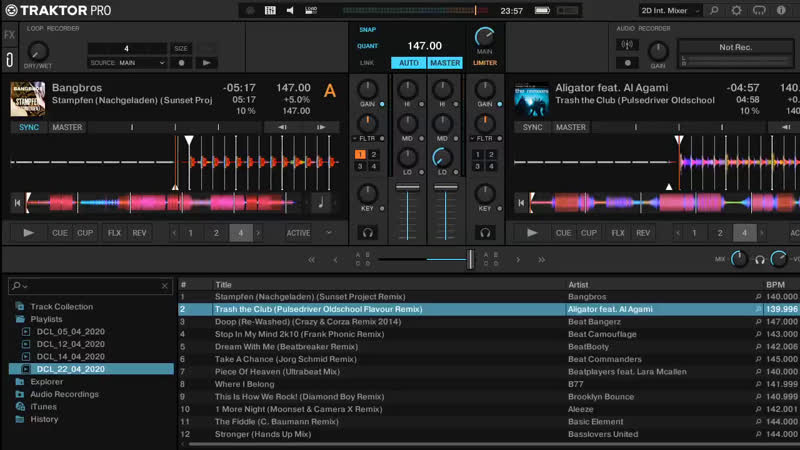Toggle Deck B headphone cue button
The height and width of the screenshot is (450, 800).
(485, 233)
